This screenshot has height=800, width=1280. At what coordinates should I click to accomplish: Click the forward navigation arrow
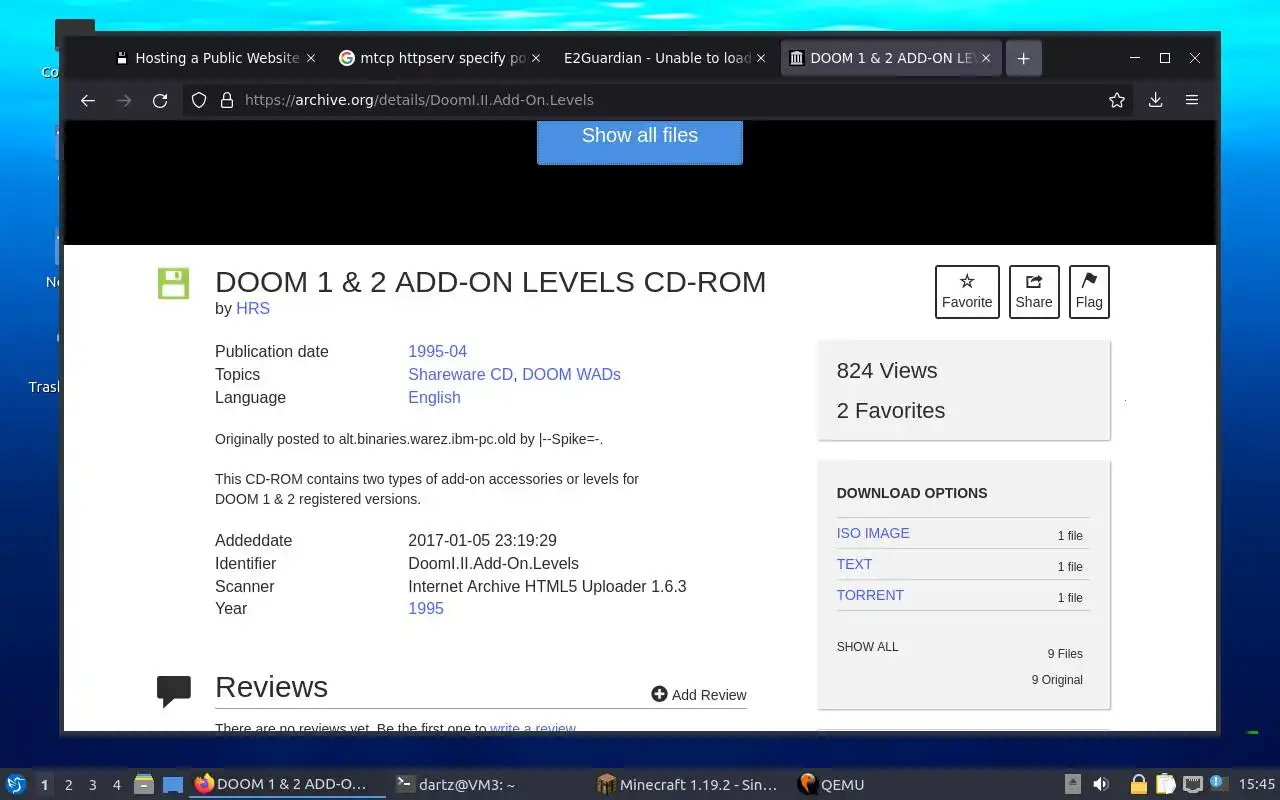[124, 100]
